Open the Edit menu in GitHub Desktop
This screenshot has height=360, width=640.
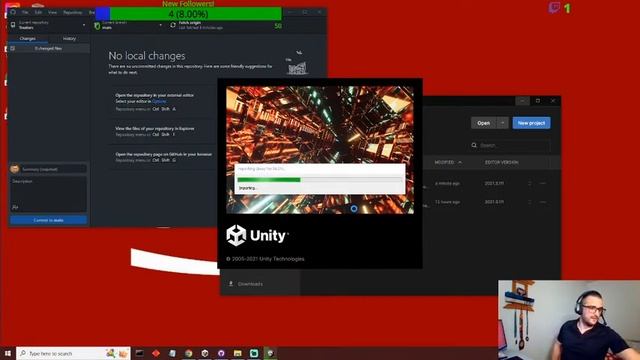click(x=38, y=12)
